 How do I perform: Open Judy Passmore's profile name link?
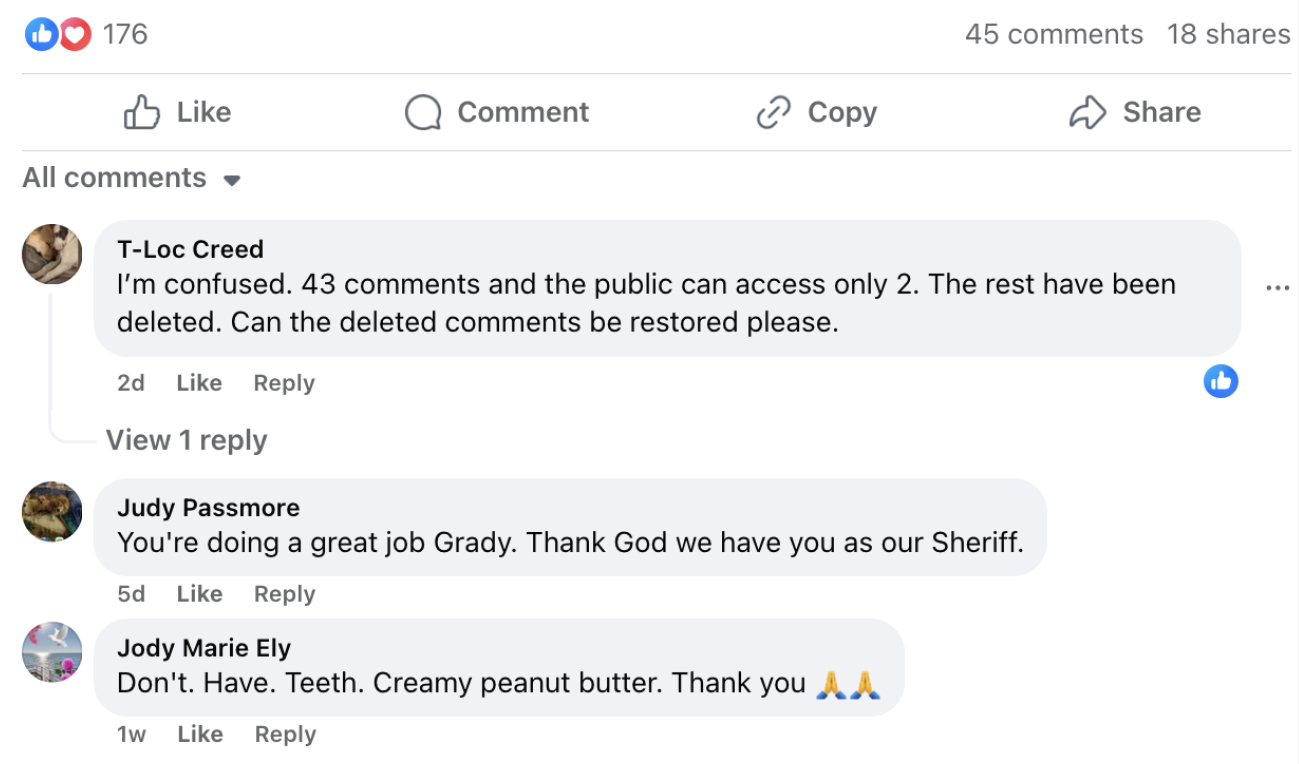(x=208, y=508)
